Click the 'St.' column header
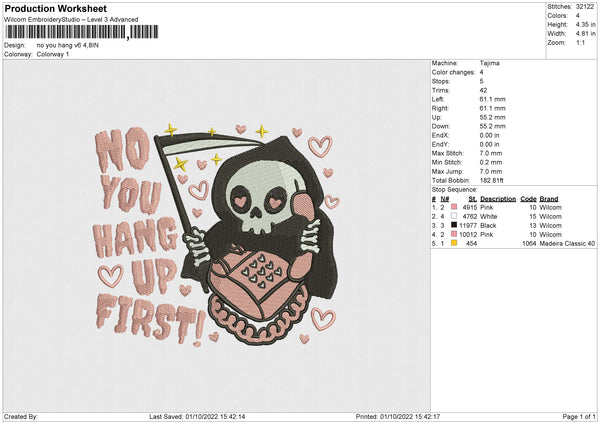600x424 pixels. pos(473,199)
